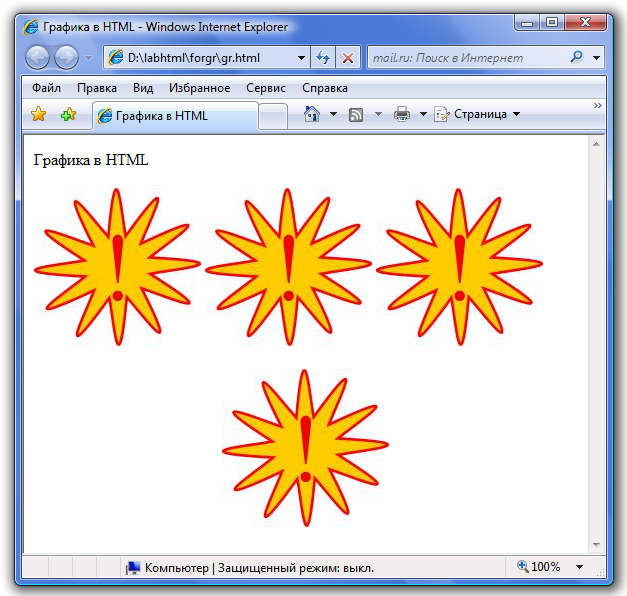Click the scrollbar down arrow
Image resolution: width=627 pixels, height=596 pixels.
coord(596,544)
